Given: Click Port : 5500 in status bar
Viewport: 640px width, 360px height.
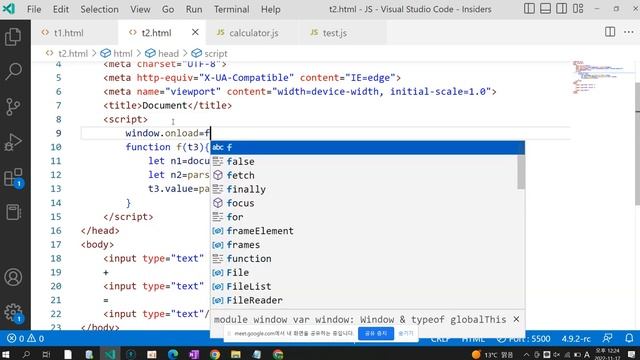Looking at the screenshot, I should pos(524,338).
